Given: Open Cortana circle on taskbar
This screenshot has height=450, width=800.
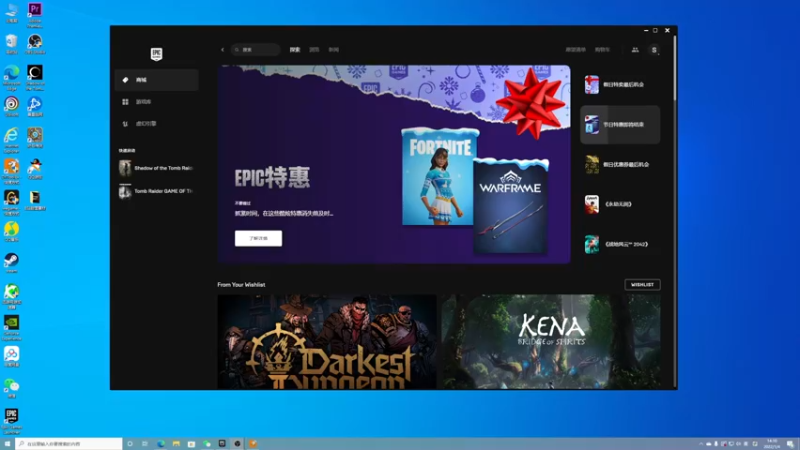Looking at the screenshot, I should pyautogui.click(x=130, y=444).
